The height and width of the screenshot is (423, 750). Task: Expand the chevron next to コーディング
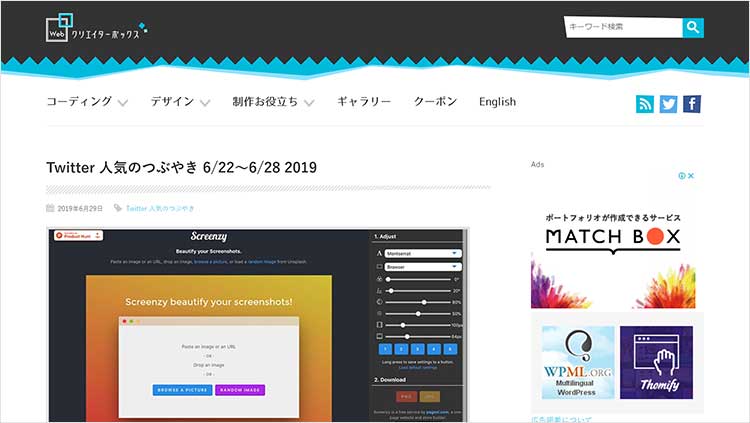click(x=123, y=103)
